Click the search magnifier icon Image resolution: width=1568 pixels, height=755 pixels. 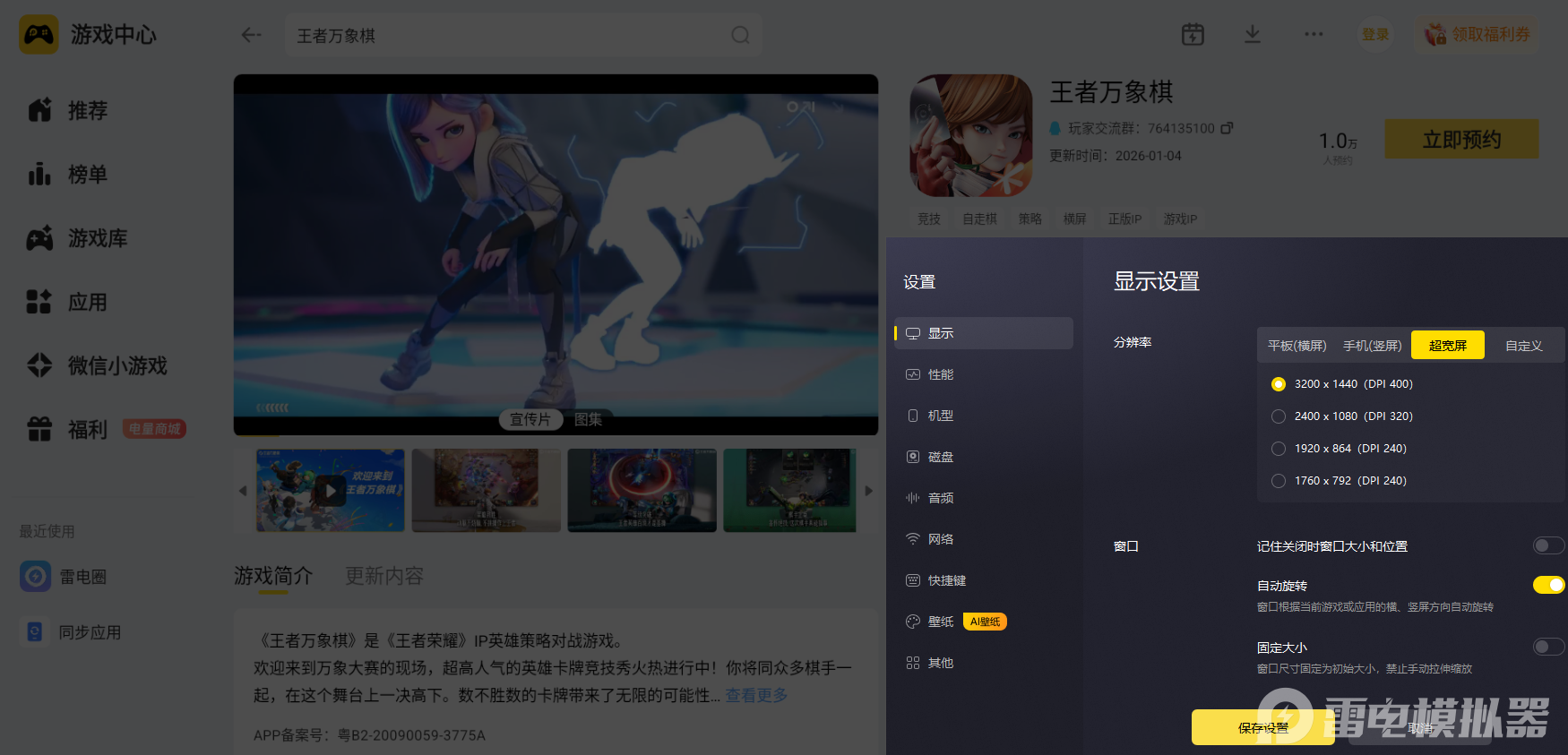(740, 35)
